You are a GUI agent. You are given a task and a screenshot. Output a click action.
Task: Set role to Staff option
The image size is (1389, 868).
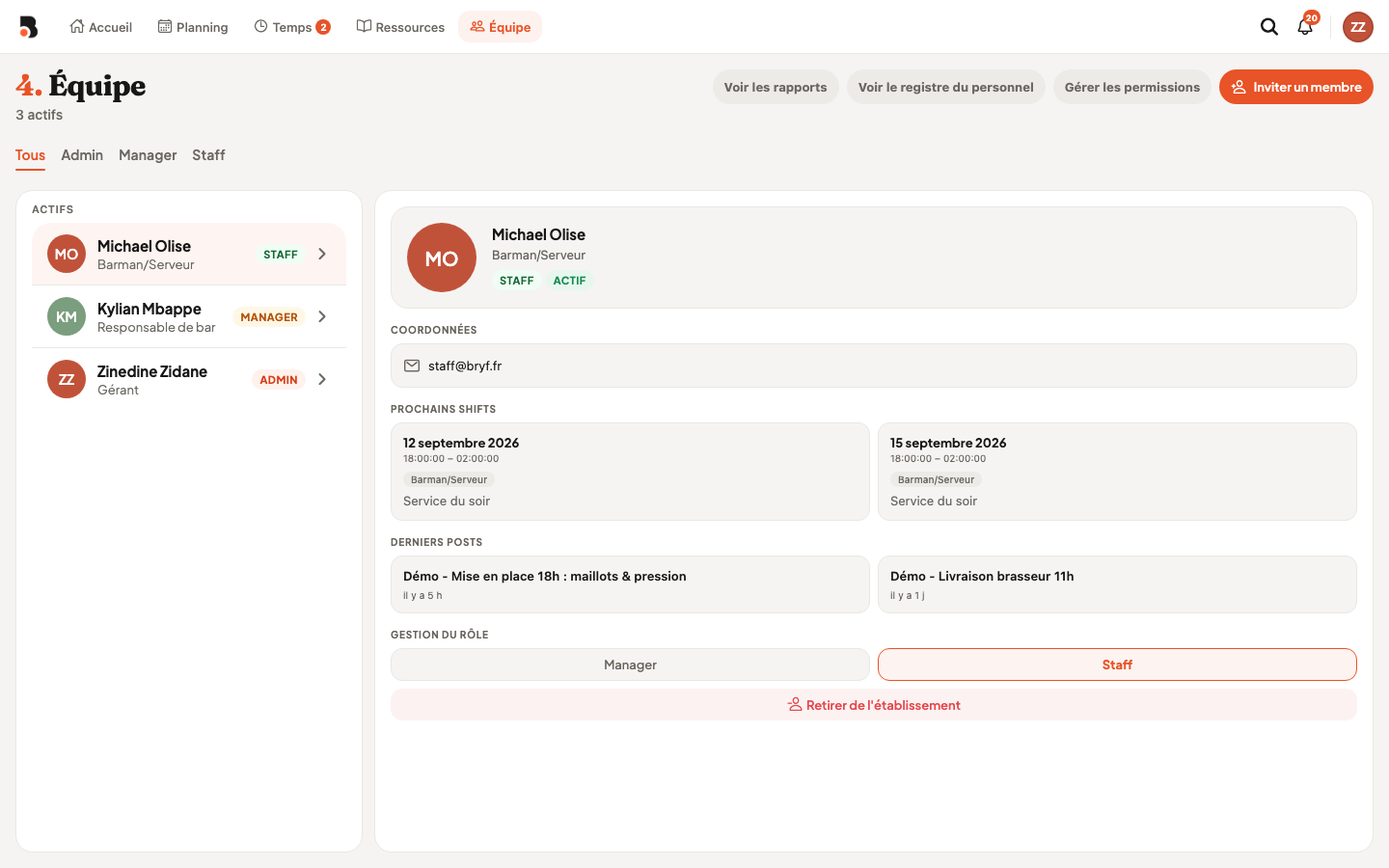point(1117,665)
